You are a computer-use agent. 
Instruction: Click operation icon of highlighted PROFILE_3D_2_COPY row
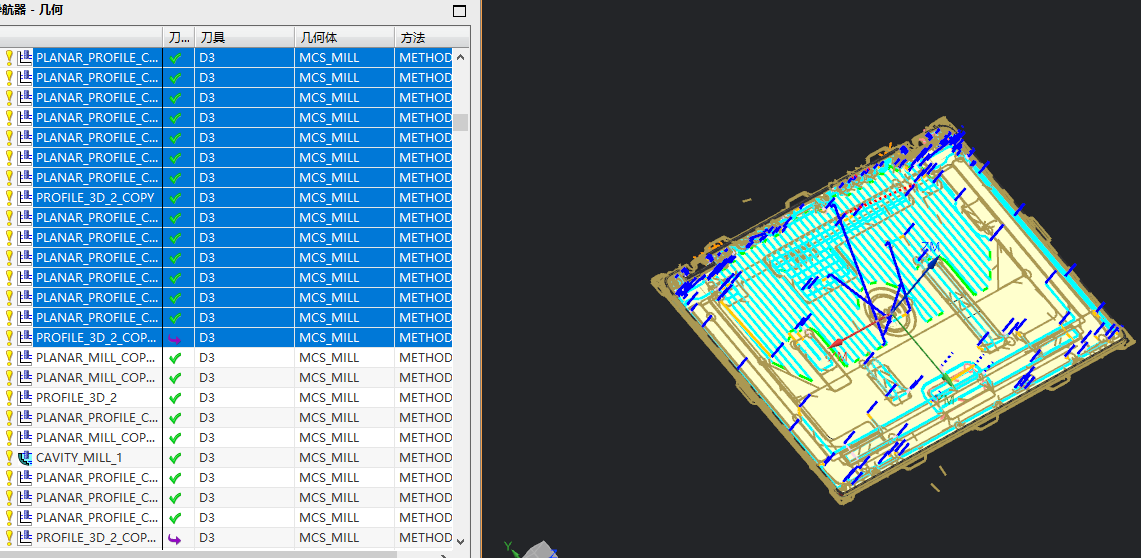click(x=25, y=198)
